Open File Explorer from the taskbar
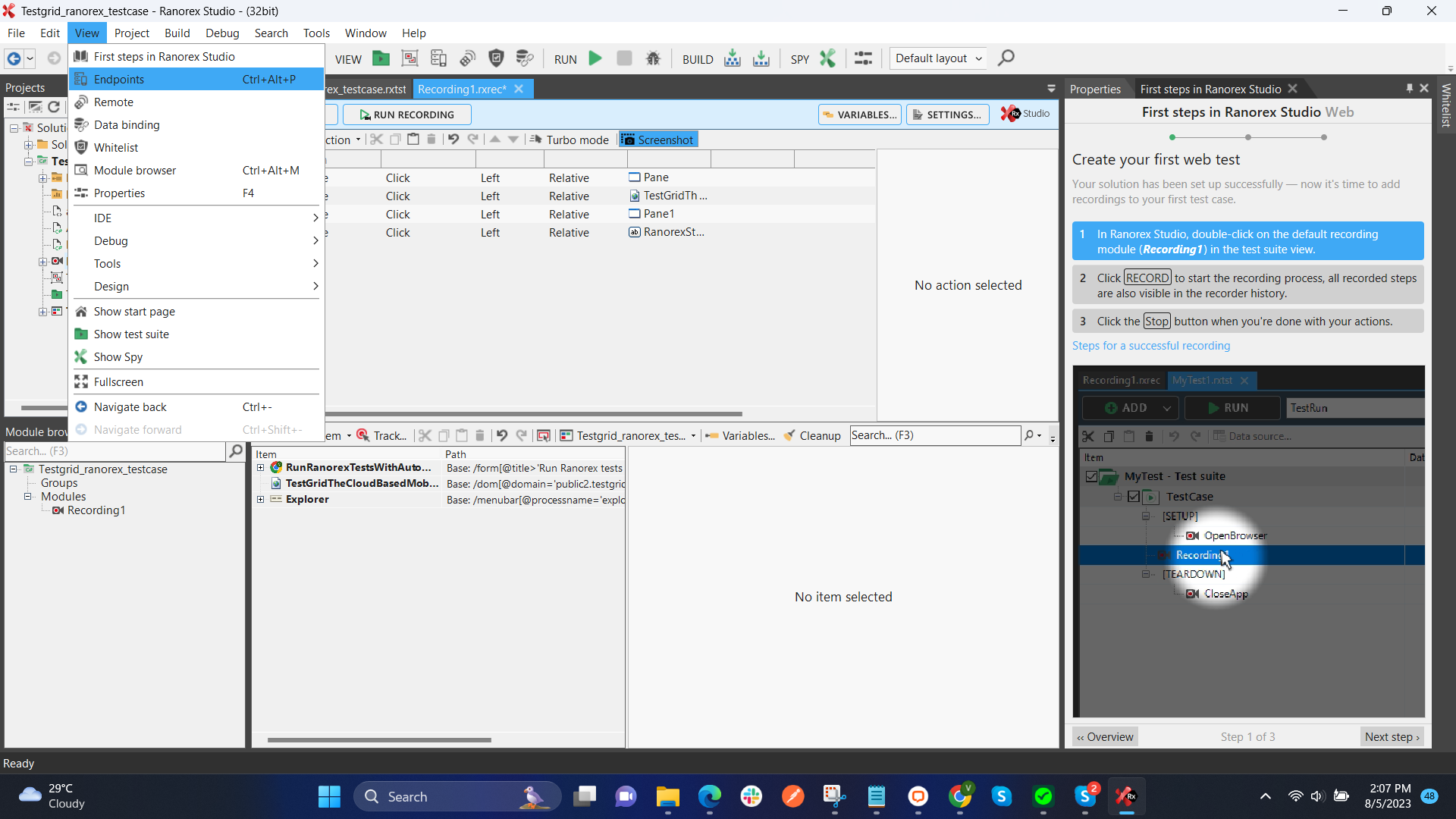 click(x=668, y=796)
